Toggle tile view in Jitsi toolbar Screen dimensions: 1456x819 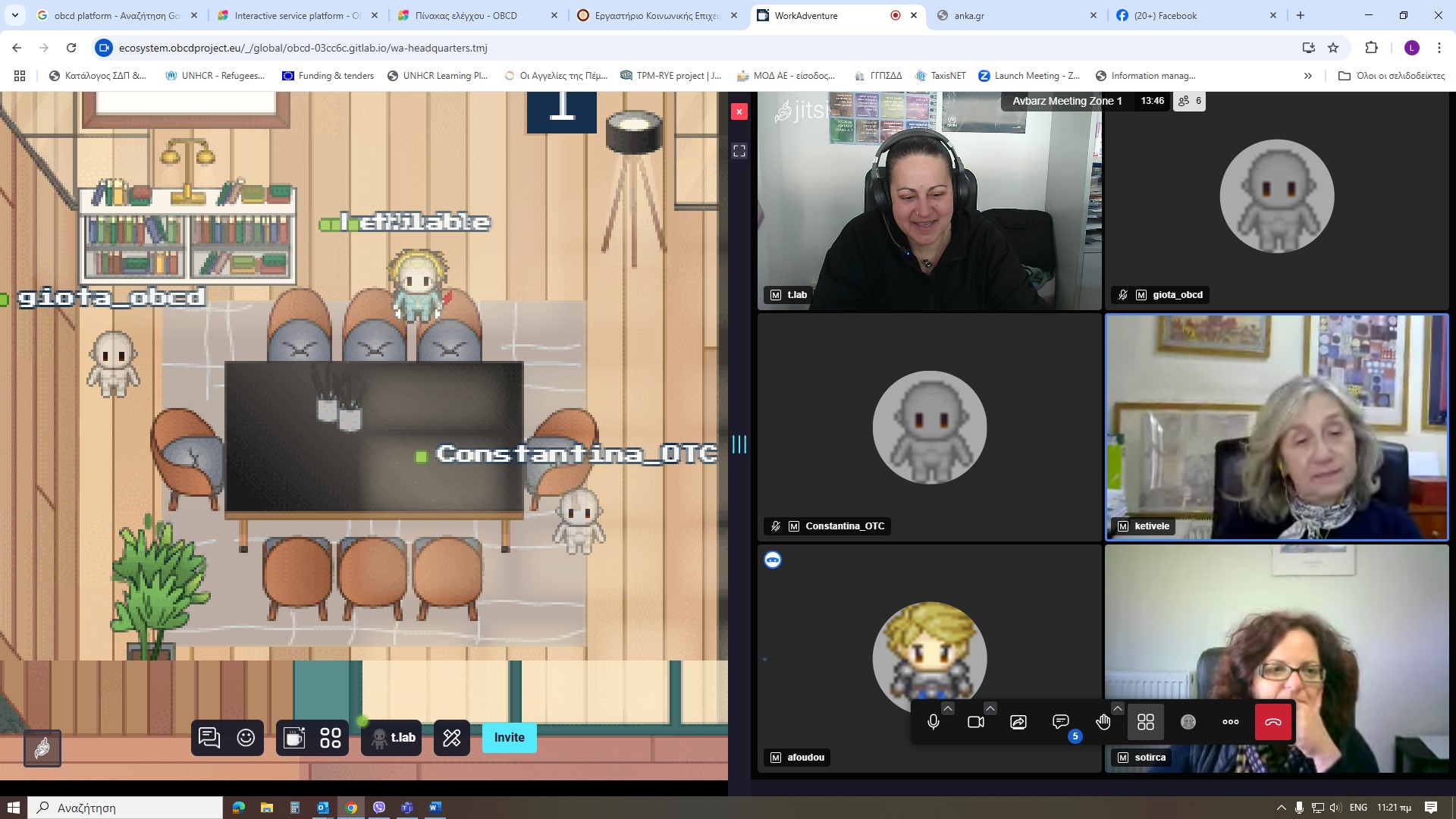(x=1145, y=722)
